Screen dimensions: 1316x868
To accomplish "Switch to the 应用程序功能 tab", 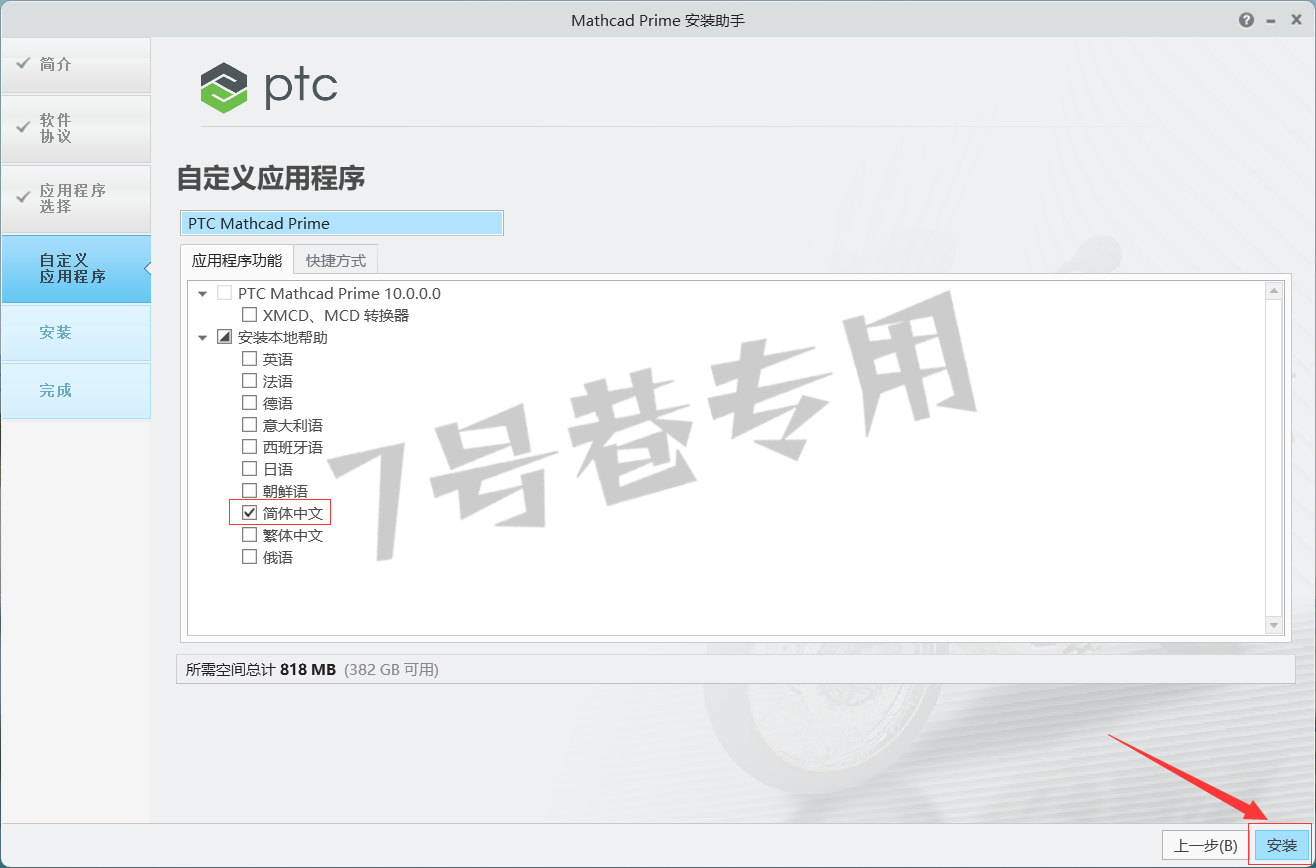I will point(237,260).
